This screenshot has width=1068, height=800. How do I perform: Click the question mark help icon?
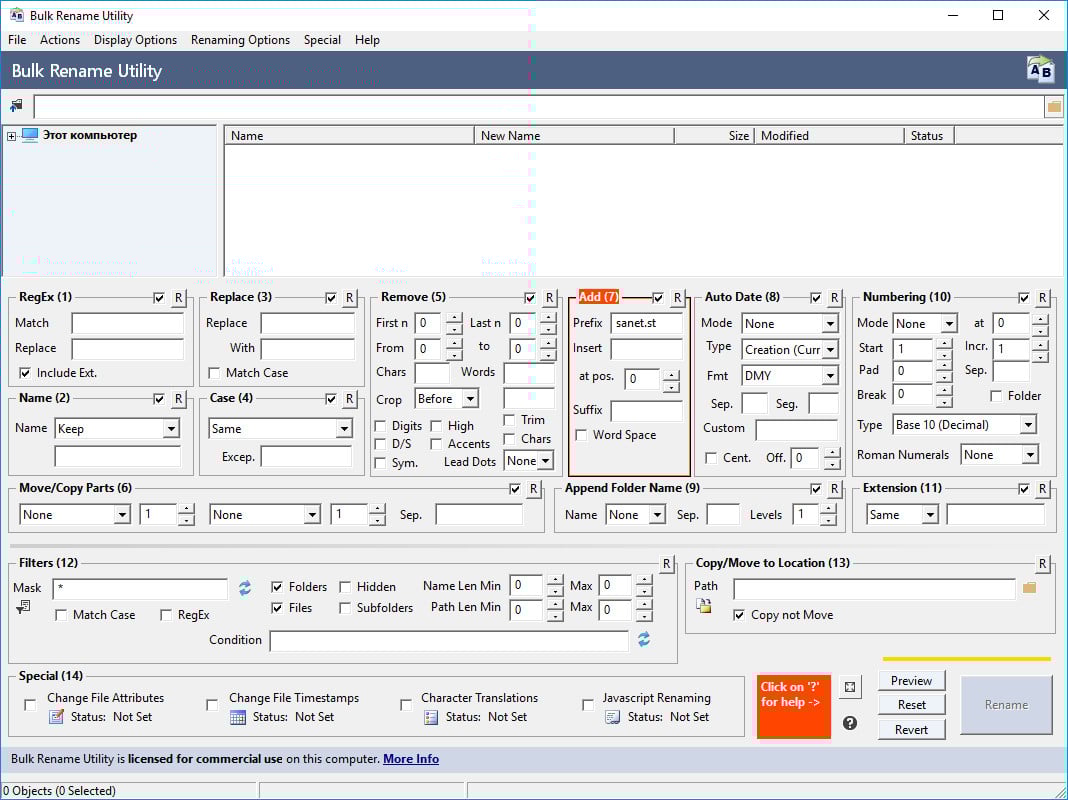point(849,723)
